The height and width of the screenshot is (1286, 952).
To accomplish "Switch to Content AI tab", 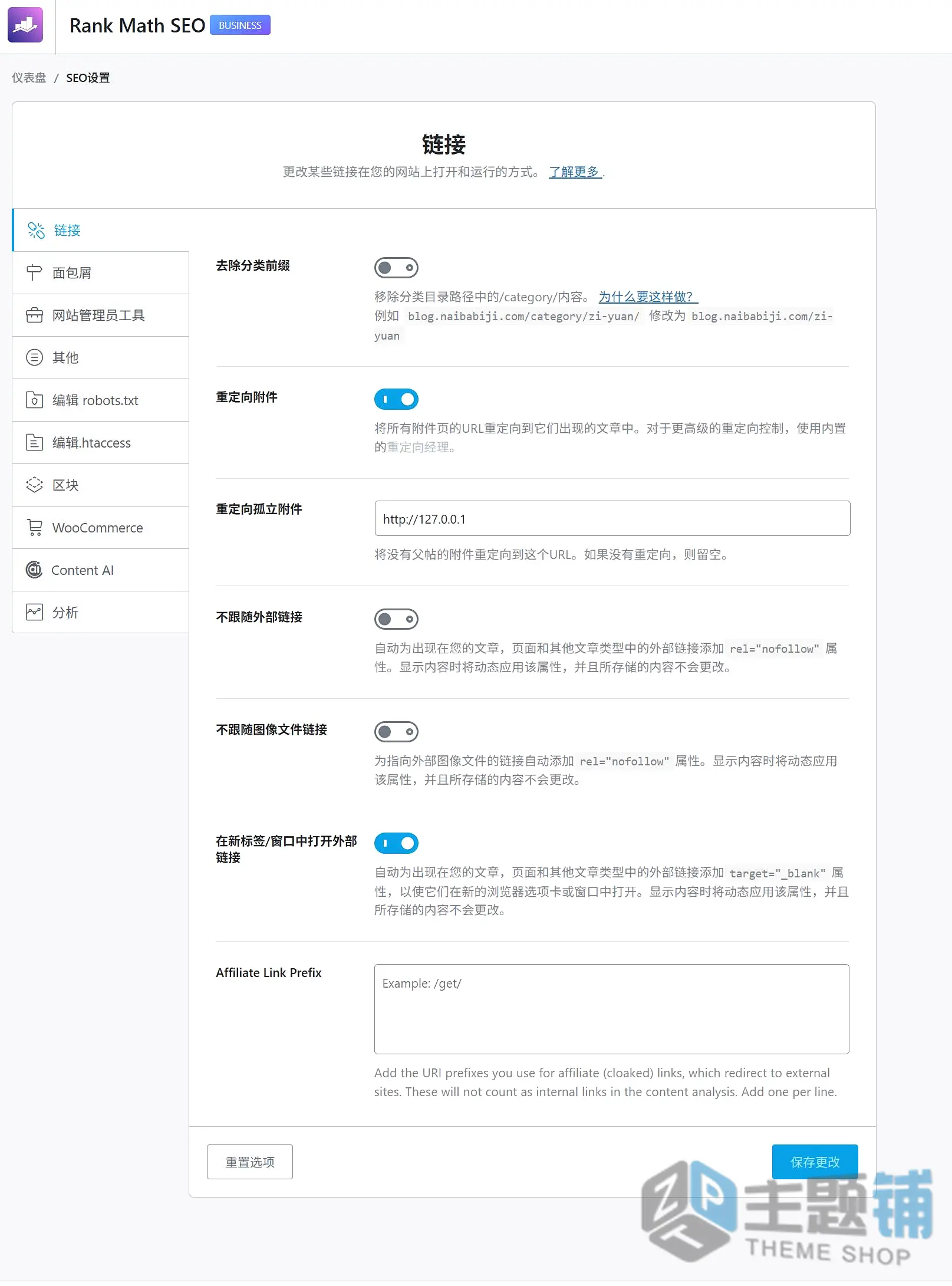I will point(101,570).
